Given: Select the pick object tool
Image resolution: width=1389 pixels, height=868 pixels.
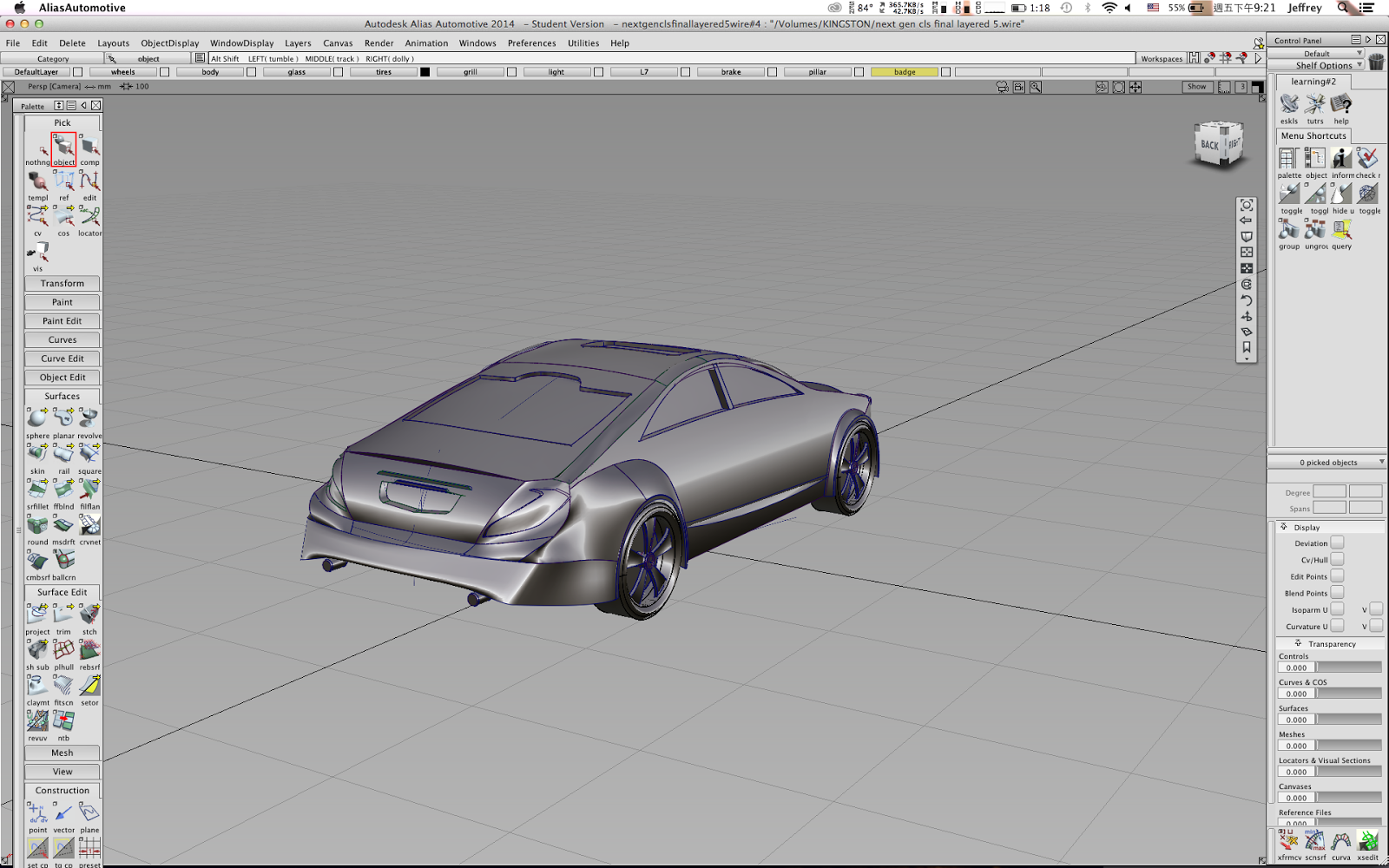Looking at the screenshot, I should tap(63, 147).
